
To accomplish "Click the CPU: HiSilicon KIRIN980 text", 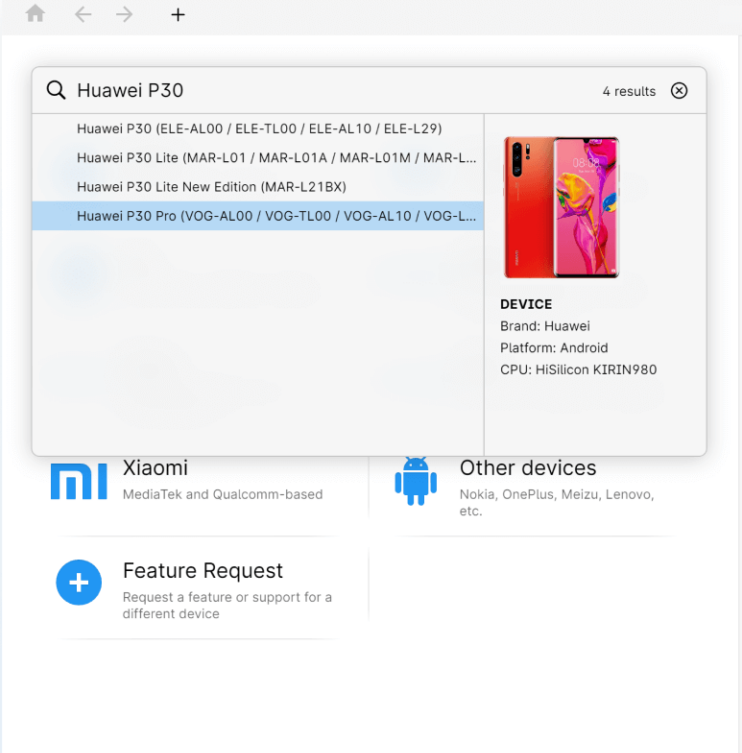I will point(578,370).
